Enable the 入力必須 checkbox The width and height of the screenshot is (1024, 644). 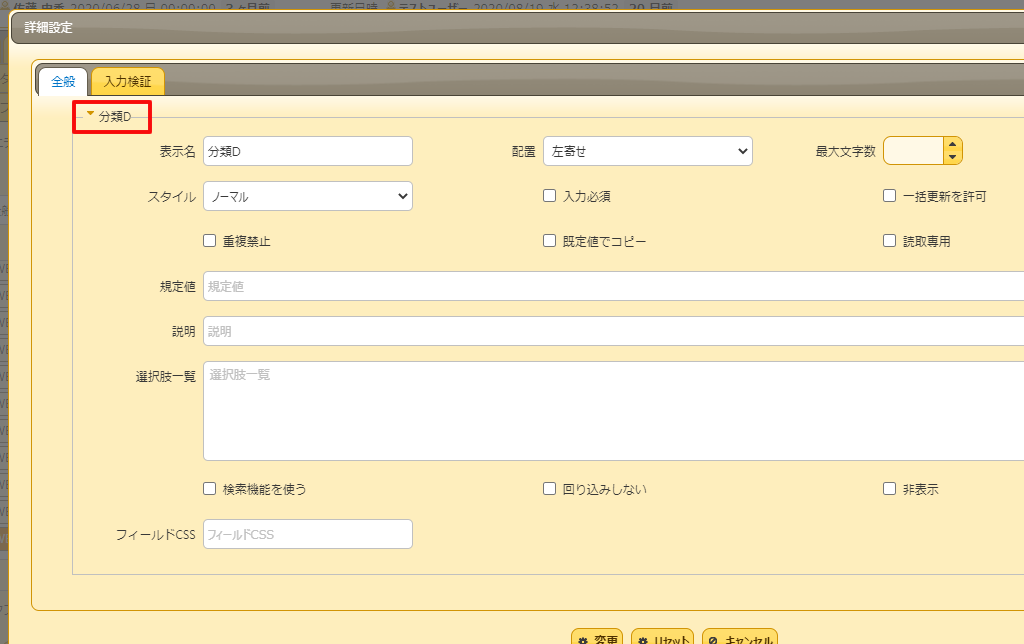tap(549, 196)
